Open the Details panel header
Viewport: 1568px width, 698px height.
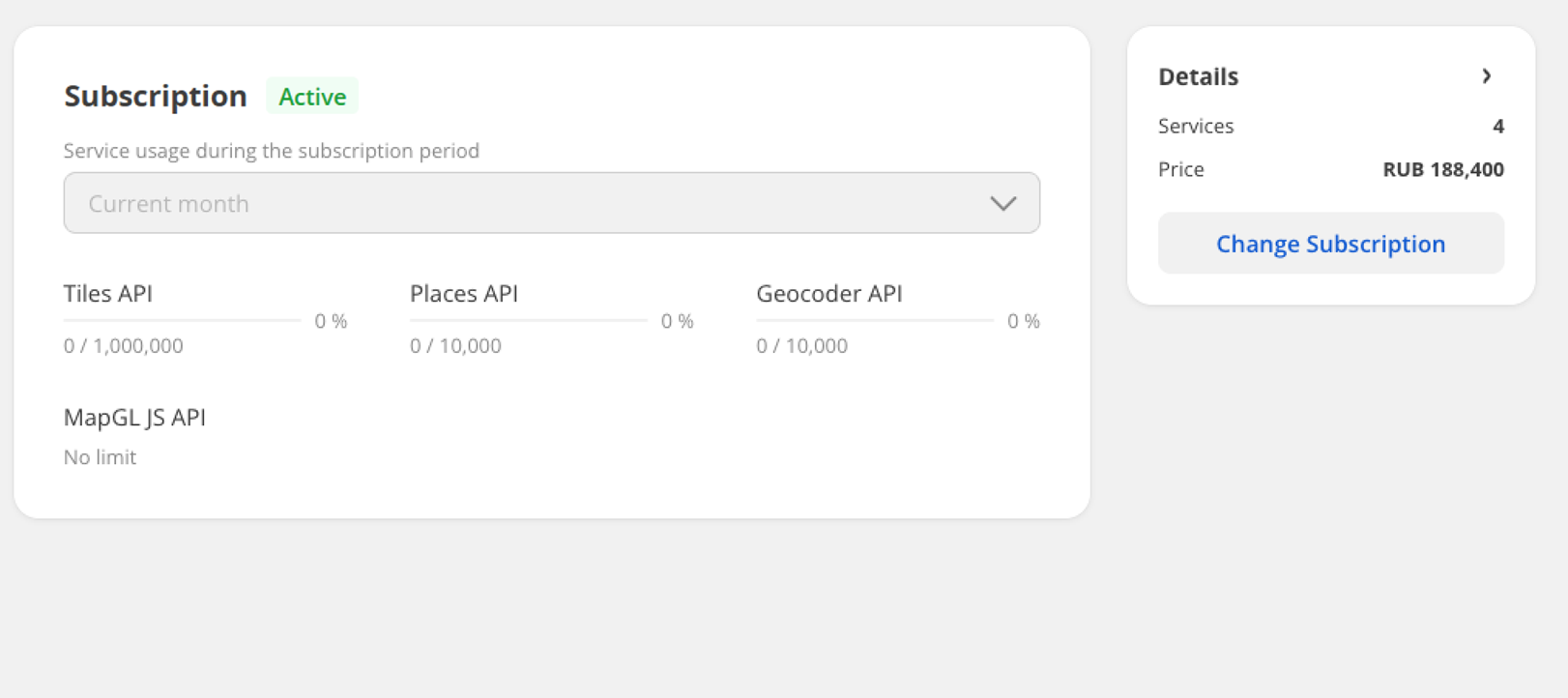[1199, 76]
